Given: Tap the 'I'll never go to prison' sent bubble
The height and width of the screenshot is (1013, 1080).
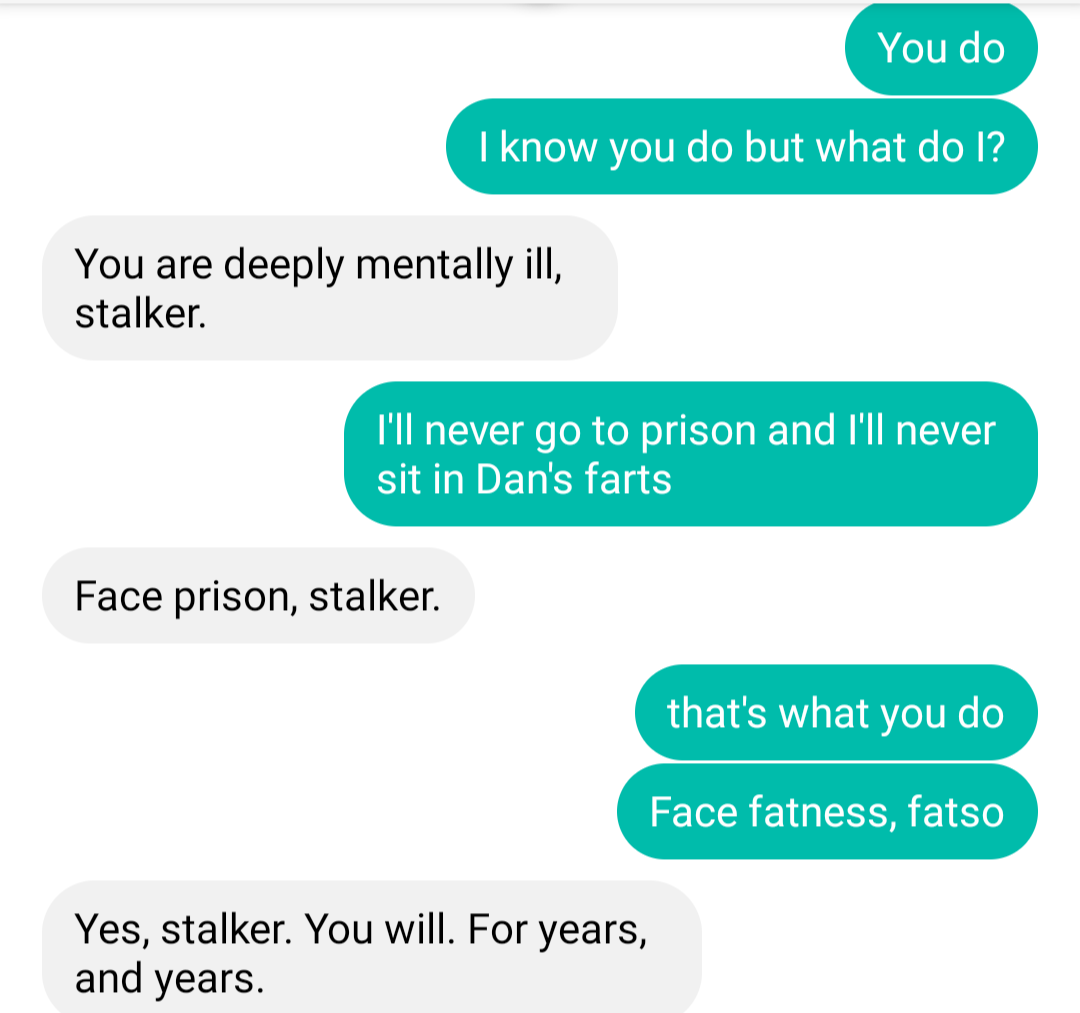Looking at the screenshot, I should [691, 454].
